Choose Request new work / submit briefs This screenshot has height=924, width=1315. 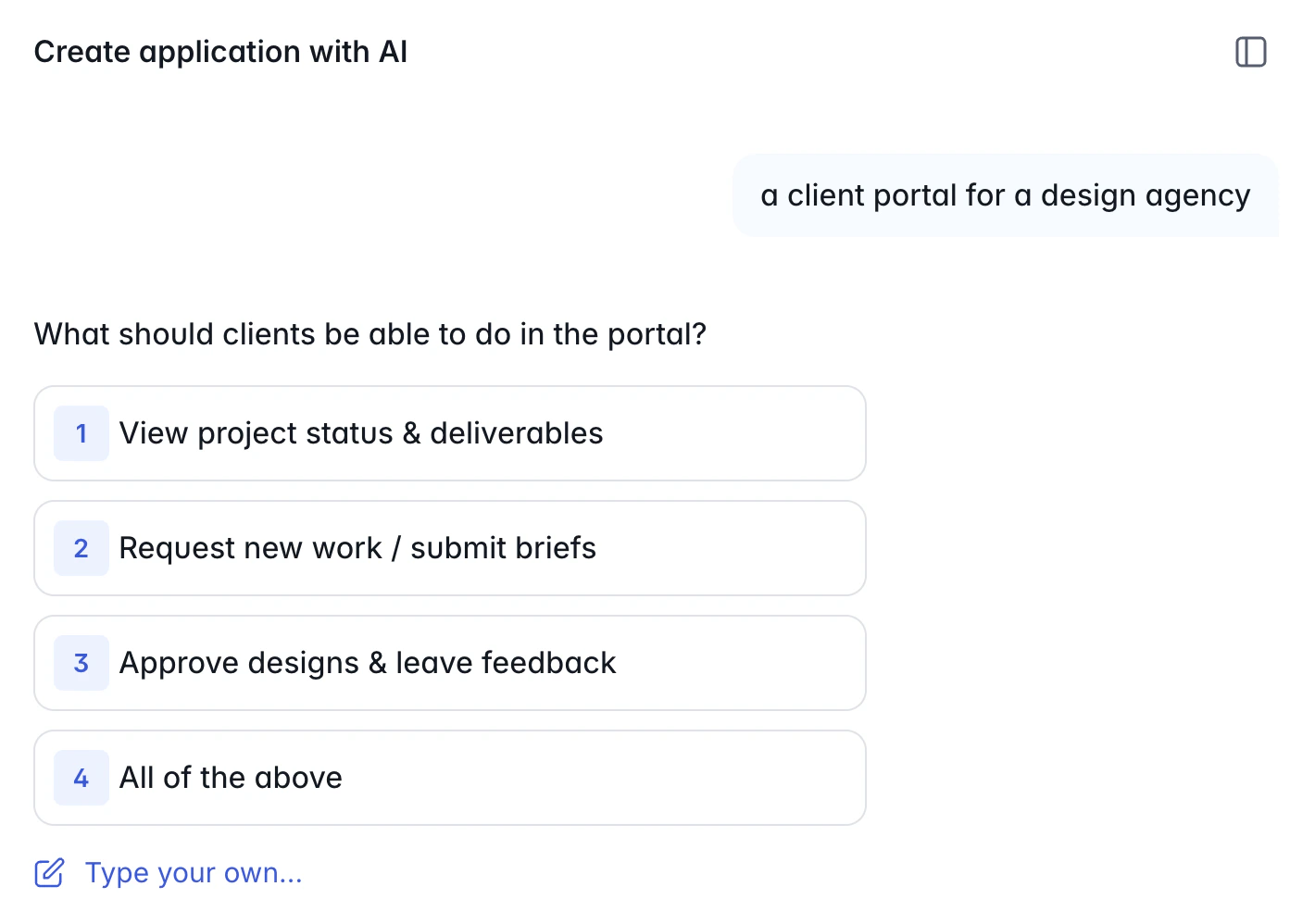tap(357, 548)
